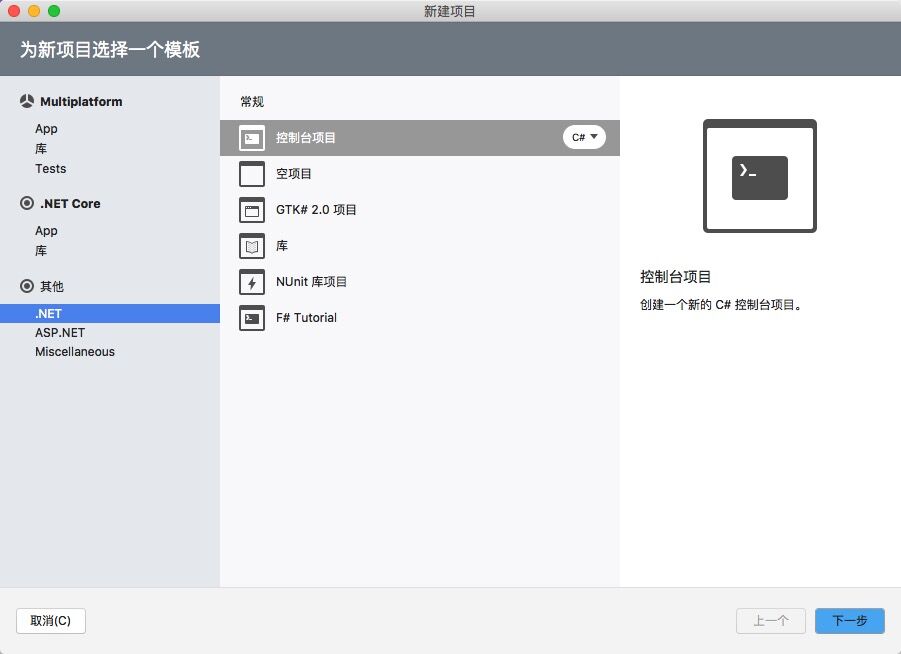Image resolution: width=901 pixels, height=654 pixels.
Task: Click the F# Tutorial terminal icon
Action: pos(252,318)
